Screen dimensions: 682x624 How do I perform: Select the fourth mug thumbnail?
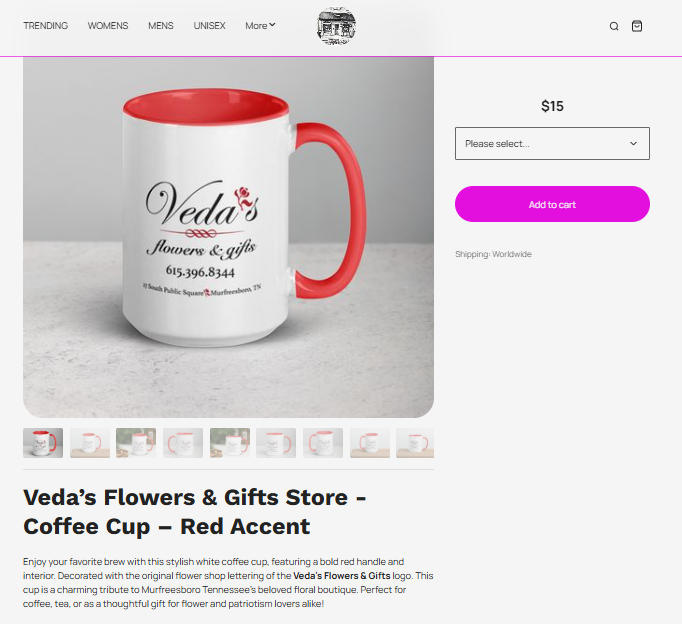(x=183, y=443)
